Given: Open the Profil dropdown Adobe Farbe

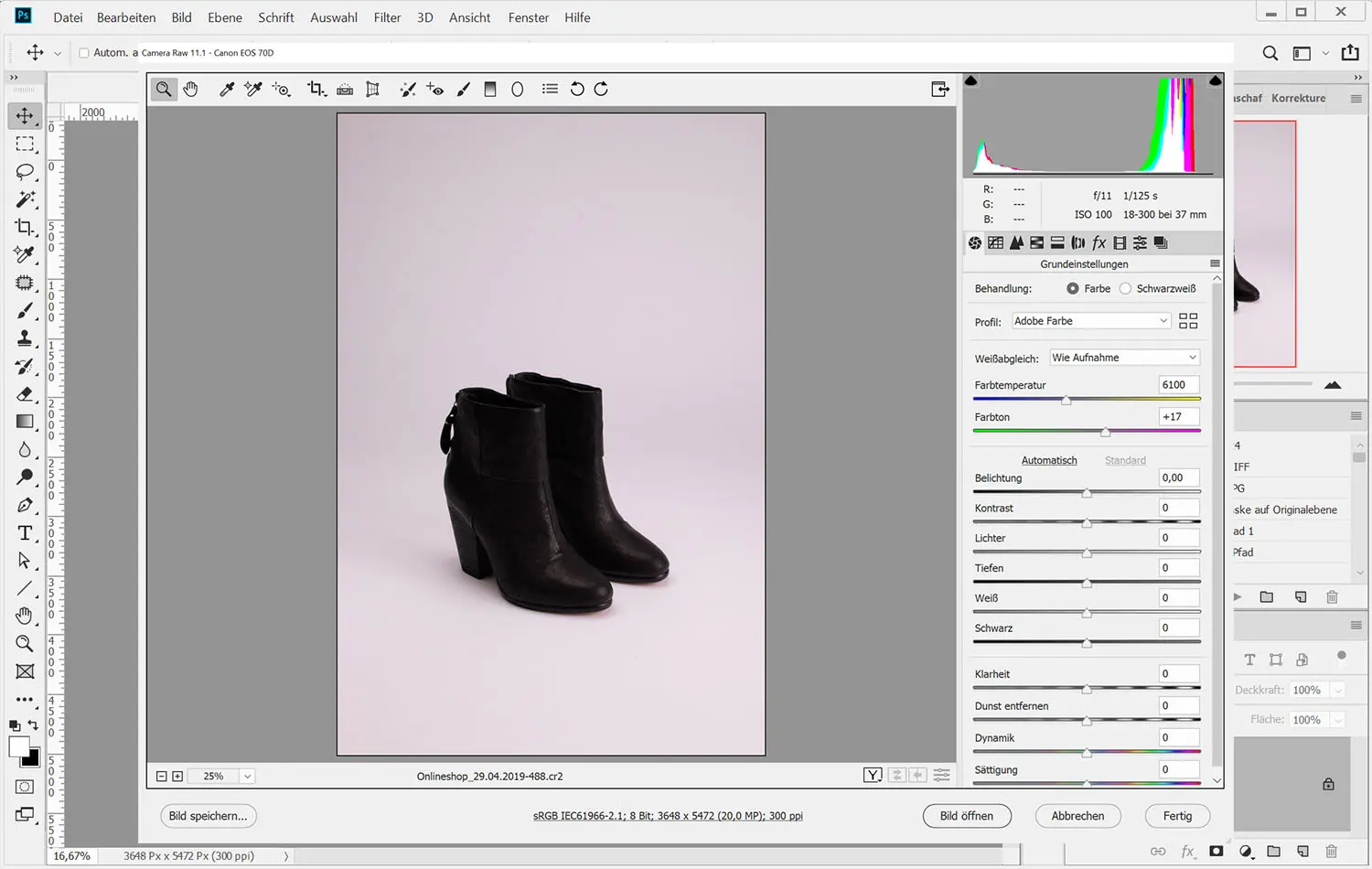Looking at the screenshot, I should 1090,321.
